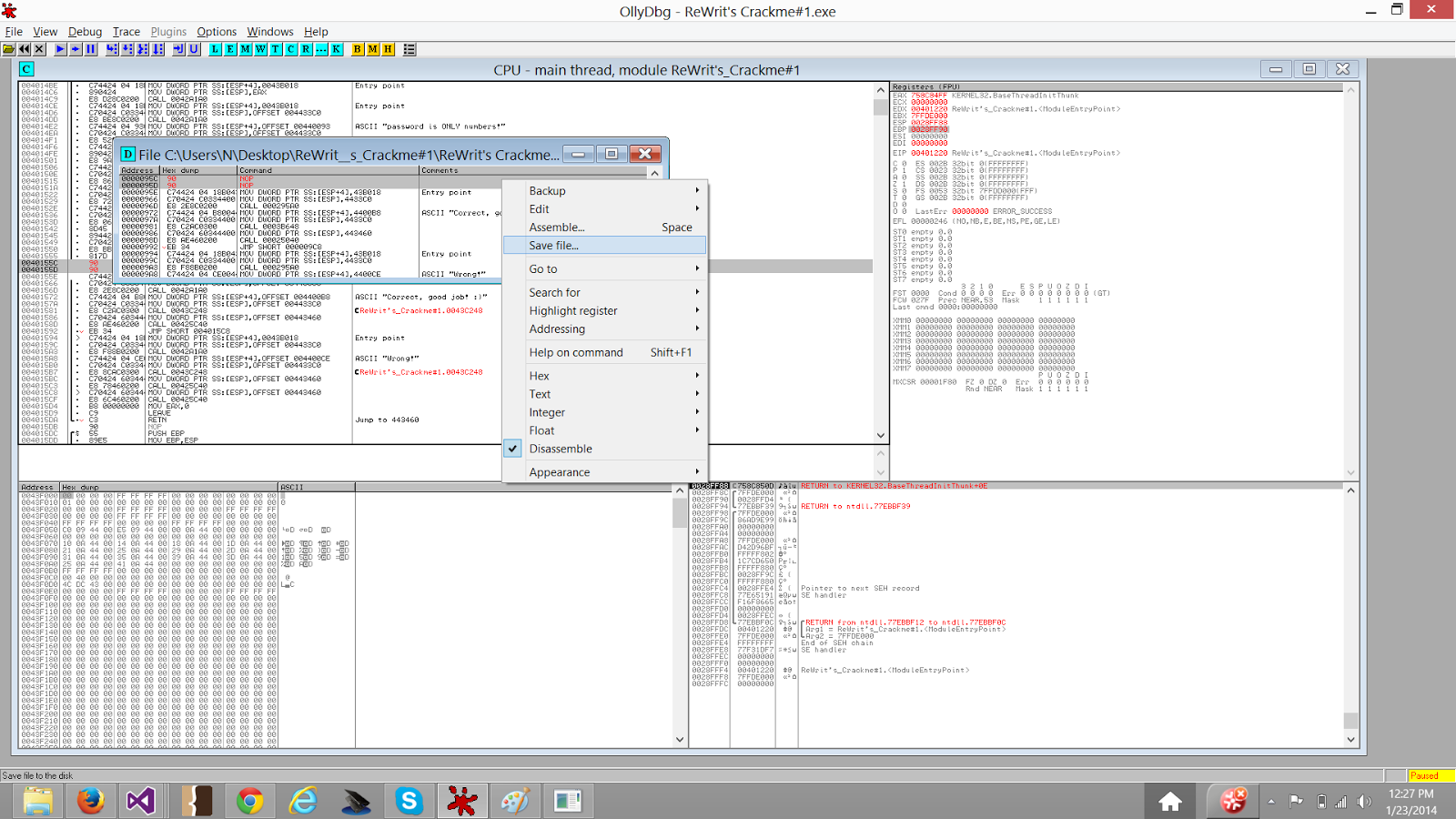1456x819 pixels.
Task: Toggle the checked Disassemble option
Action: point(605,449)
